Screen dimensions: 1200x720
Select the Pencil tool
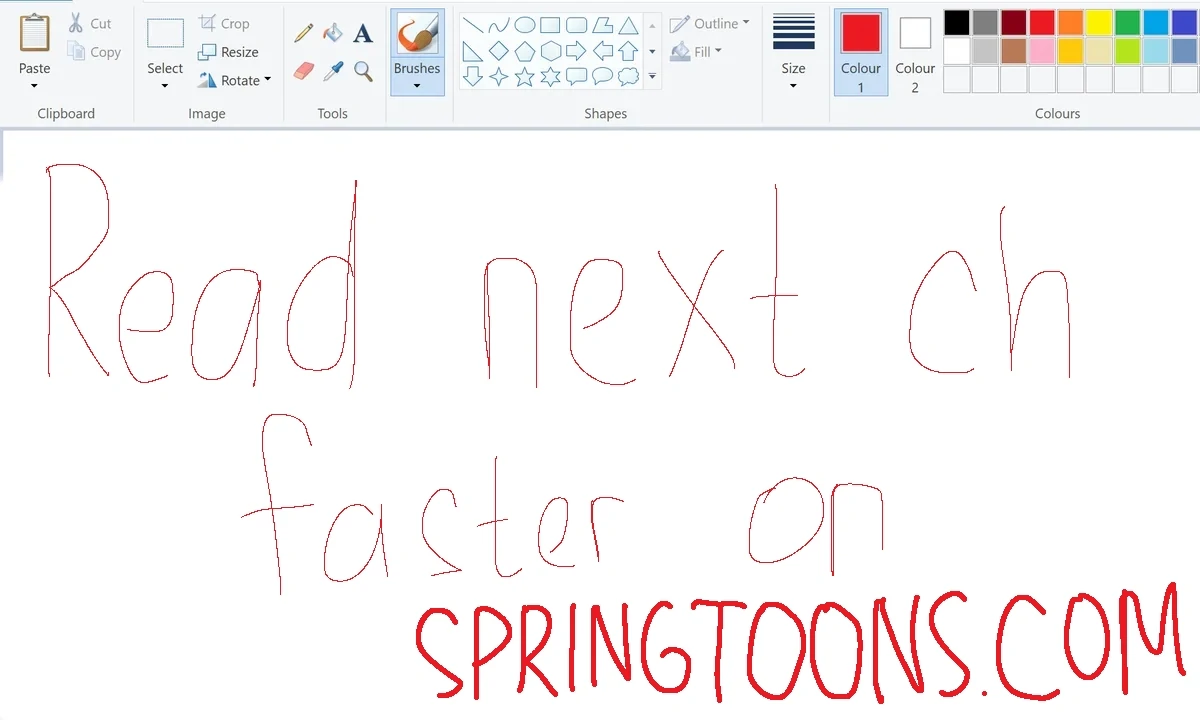tap(303, 34)
